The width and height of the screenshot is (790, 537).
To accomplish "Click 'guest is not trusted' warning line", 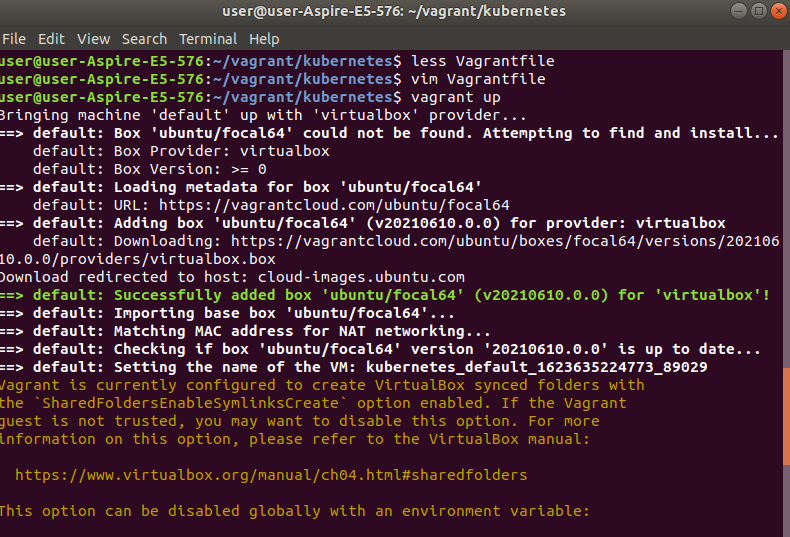I will (x=300, y=421).
